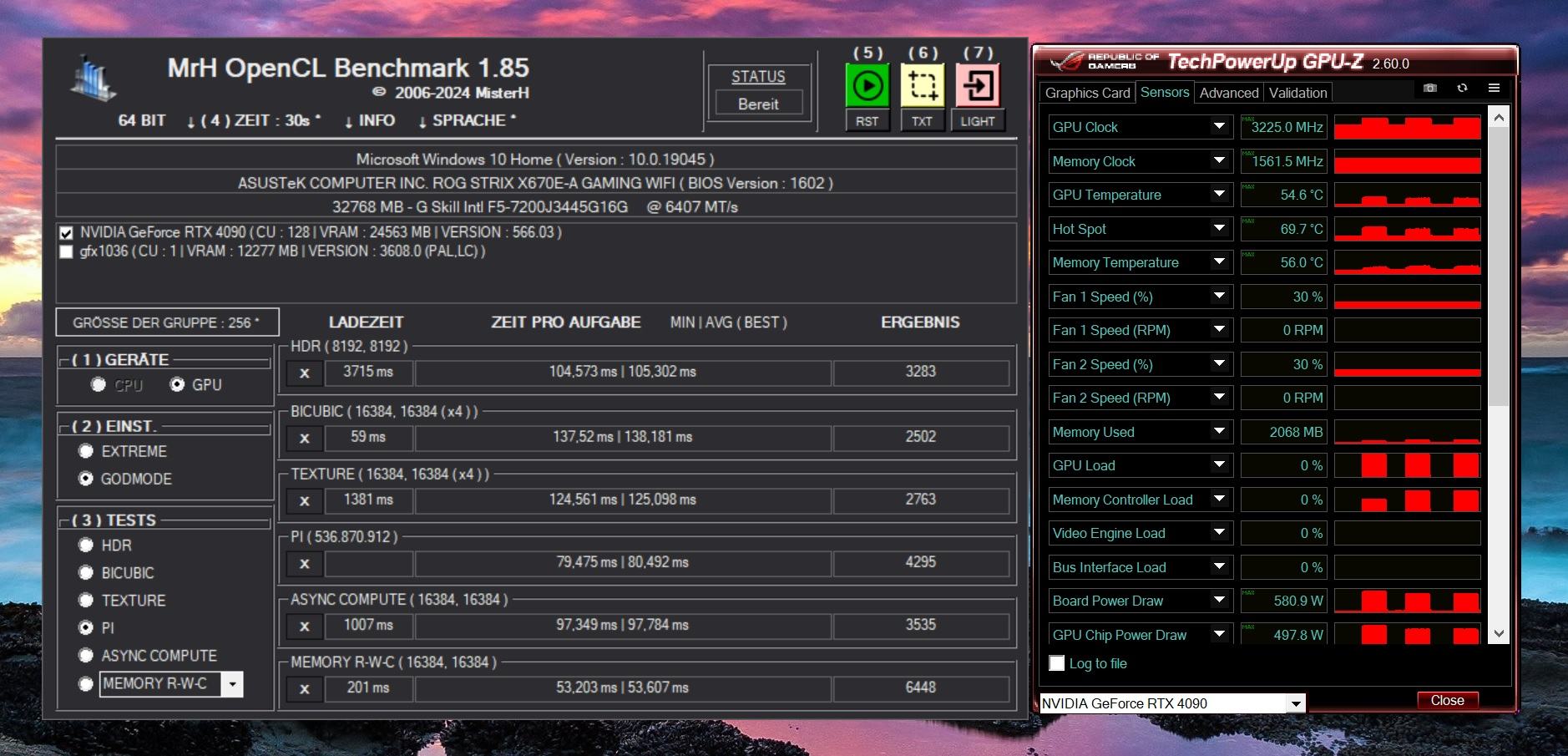
Task: Open Hot Spot sensor dropdown arrow
Action: [1219, 228]
